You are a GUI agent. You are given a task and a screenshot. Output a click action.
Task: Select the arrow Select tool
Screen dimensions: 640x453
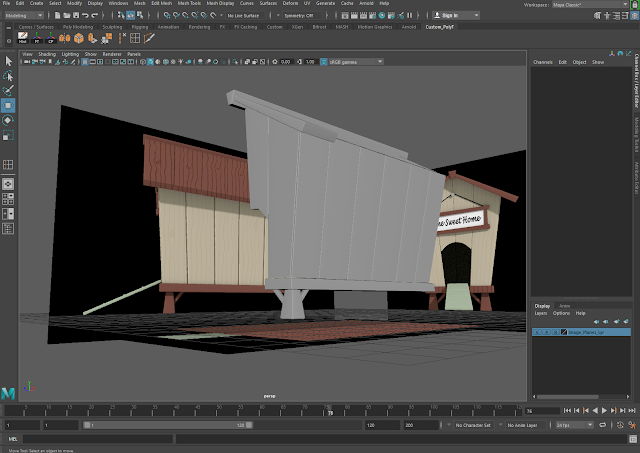tap(8, 61)
